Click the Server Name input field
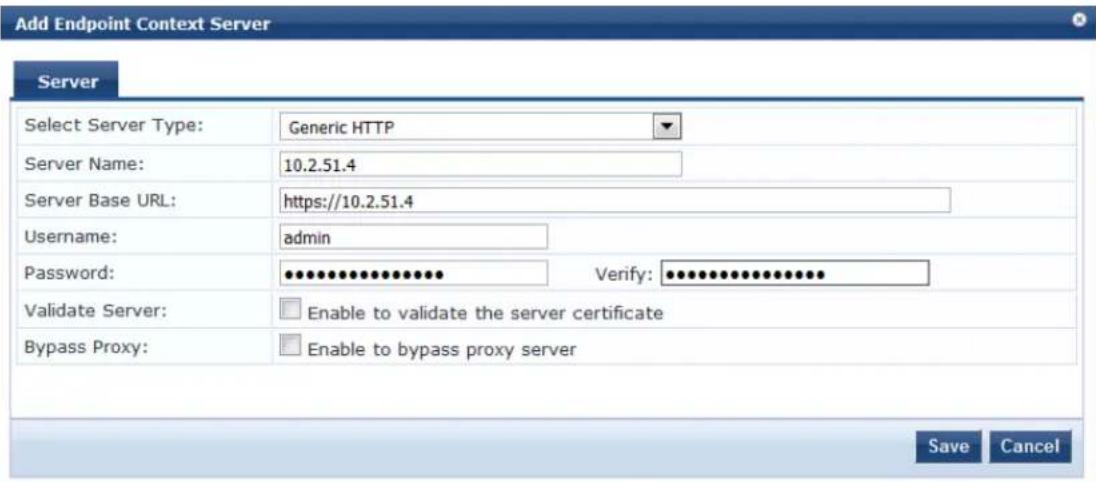Viewport: 1096px width, 482px height. [480, 164]
